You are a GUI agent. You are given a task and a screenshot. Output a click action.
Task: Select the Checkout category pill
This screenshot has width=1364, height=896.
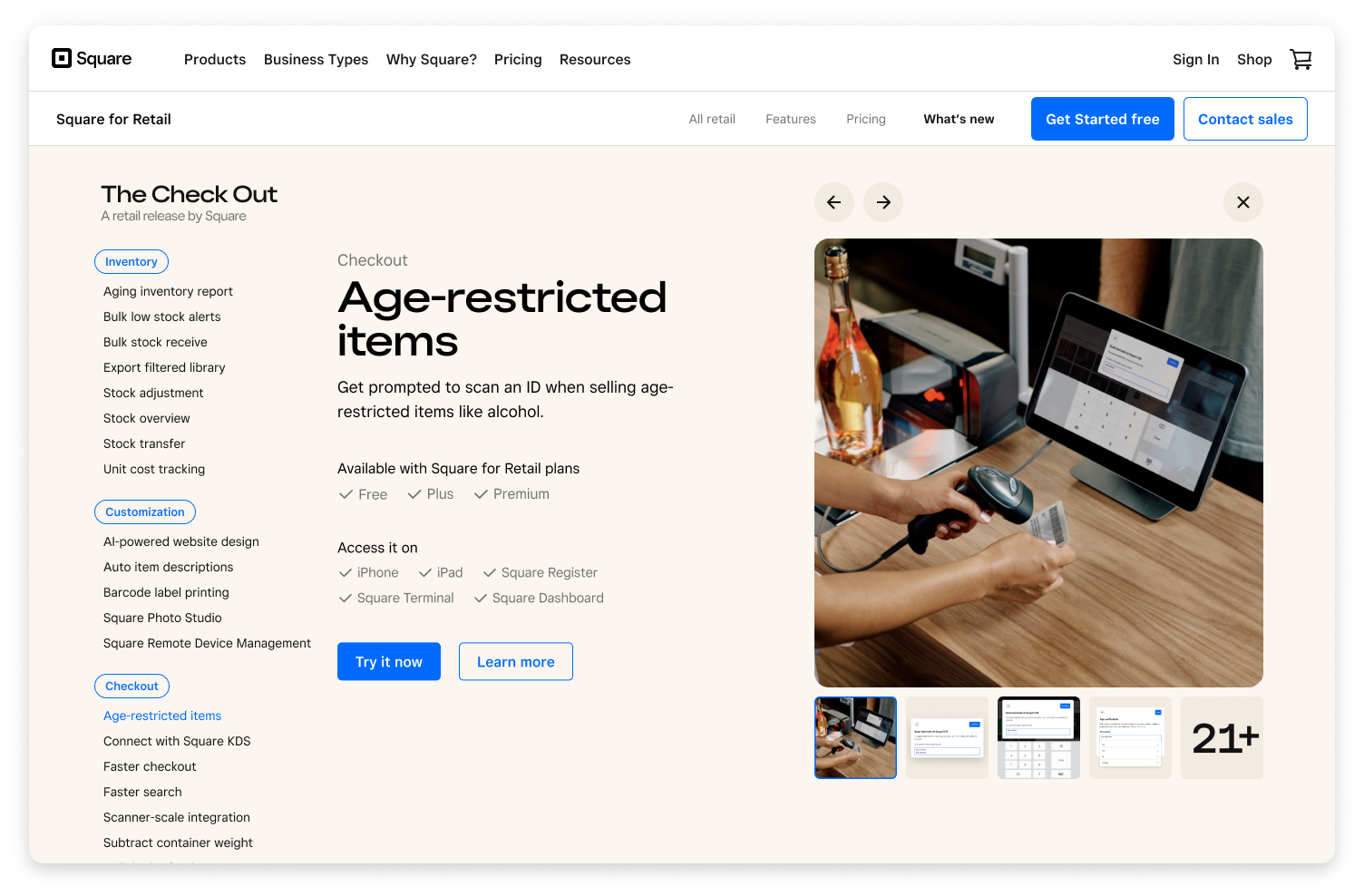132,686
